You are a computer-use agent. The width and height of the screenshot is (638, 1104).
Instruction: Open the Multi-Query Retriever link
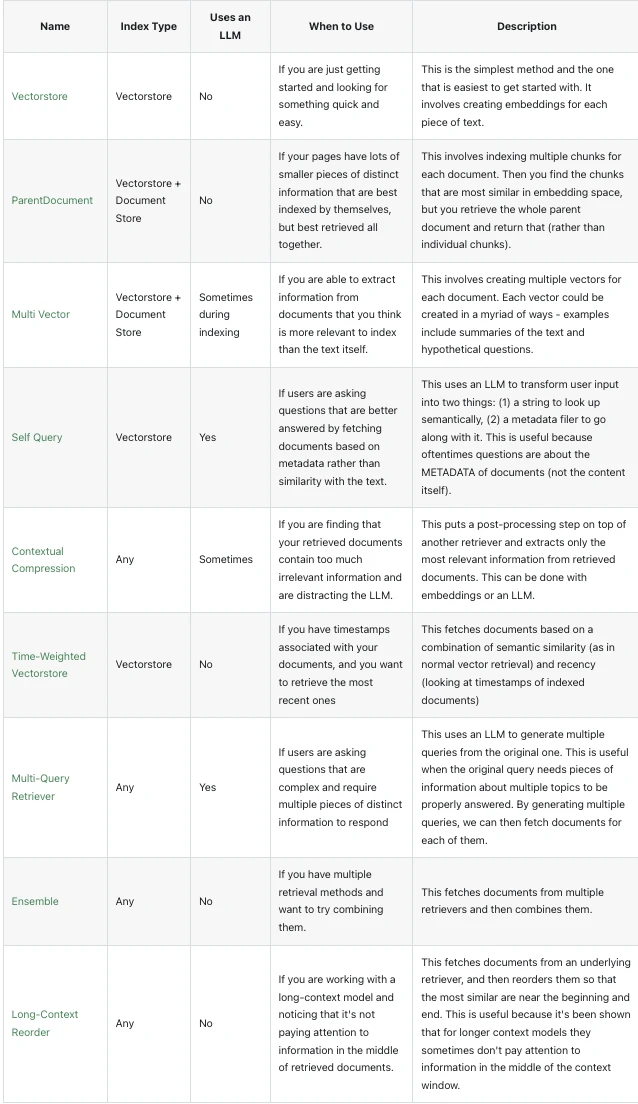click(x=40, y=787)
